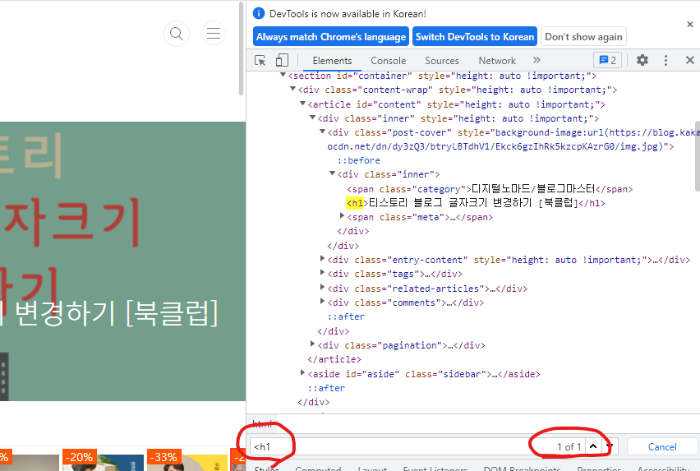Toggle the device toolbar icon
Image resolution: width=700 pixels, height=471 pixels.
pyautogui.click(x=282, y=61)
